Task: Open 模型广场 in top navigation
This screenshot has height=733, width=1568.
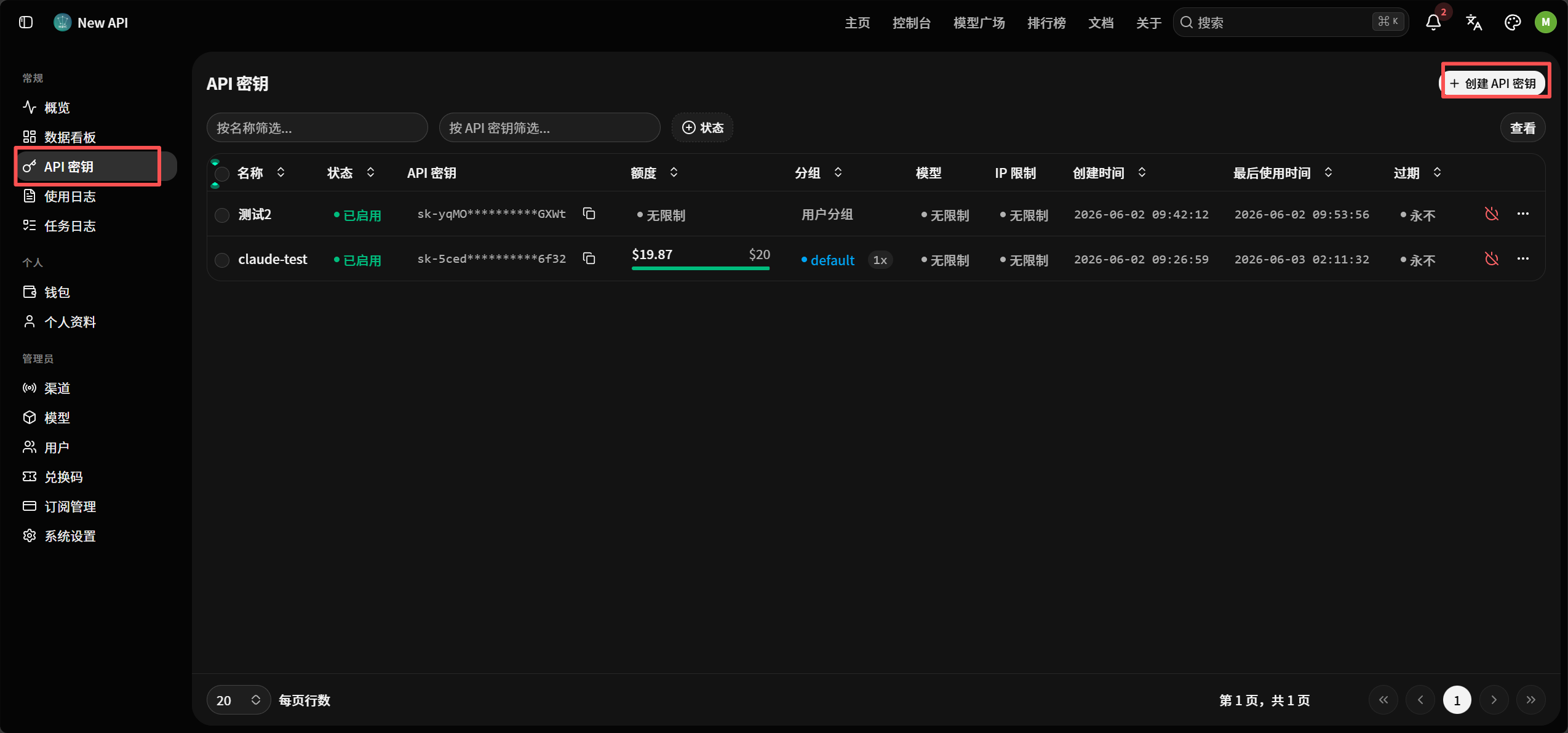Action: tap(979, 23)
